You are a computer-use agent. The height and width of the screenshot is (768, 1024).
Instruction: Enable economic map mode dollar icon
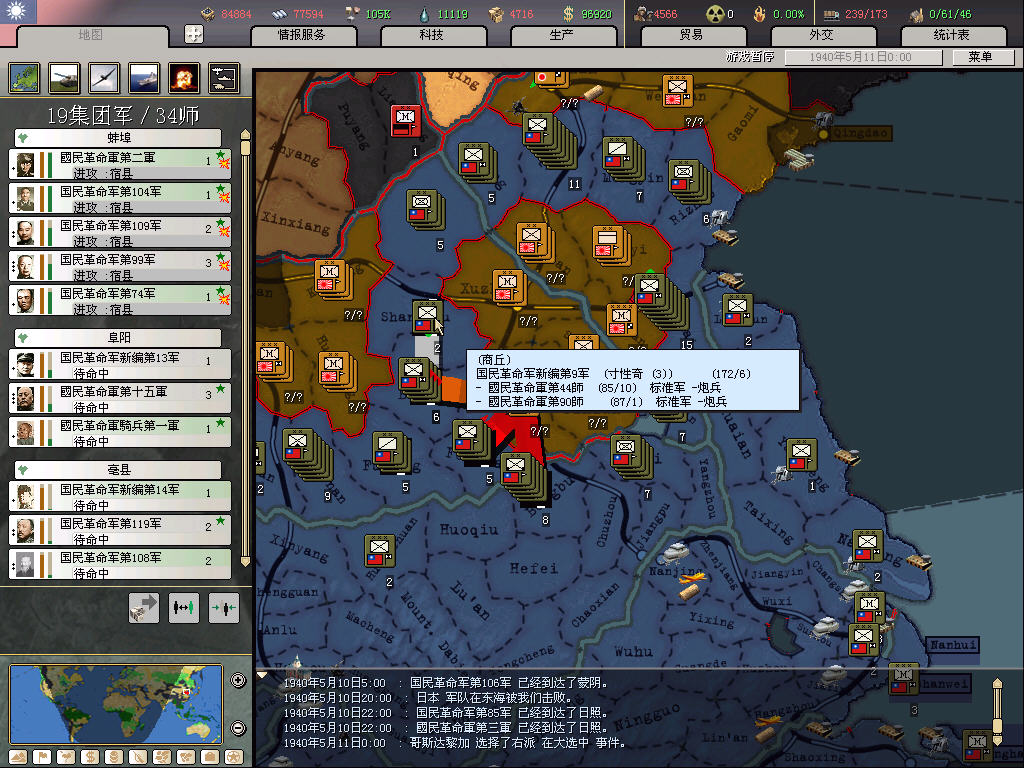click(x=90, y=758)
